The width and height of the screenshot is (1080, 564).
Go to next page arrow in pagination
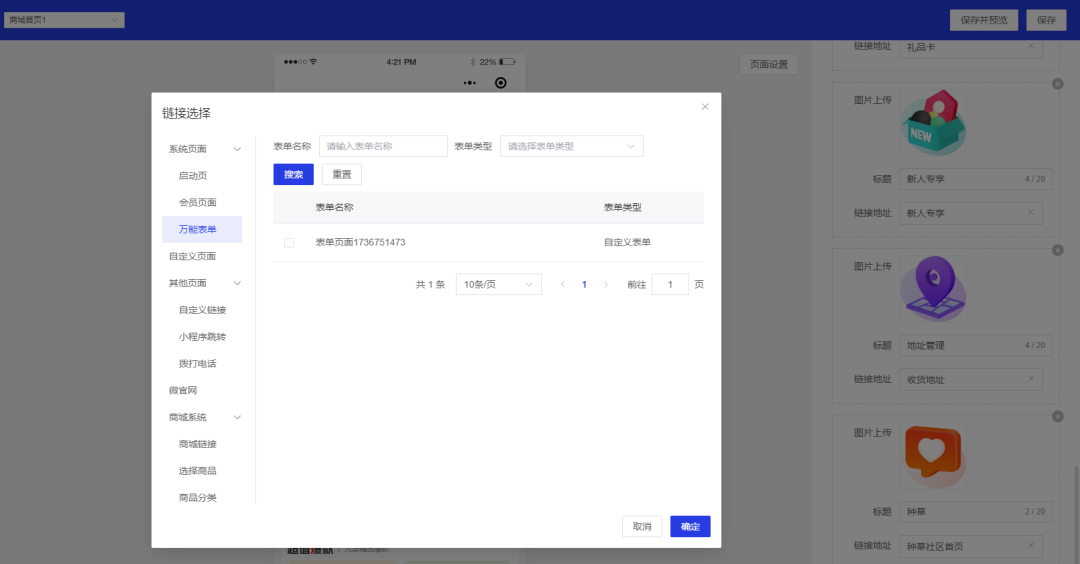[606, 285]
